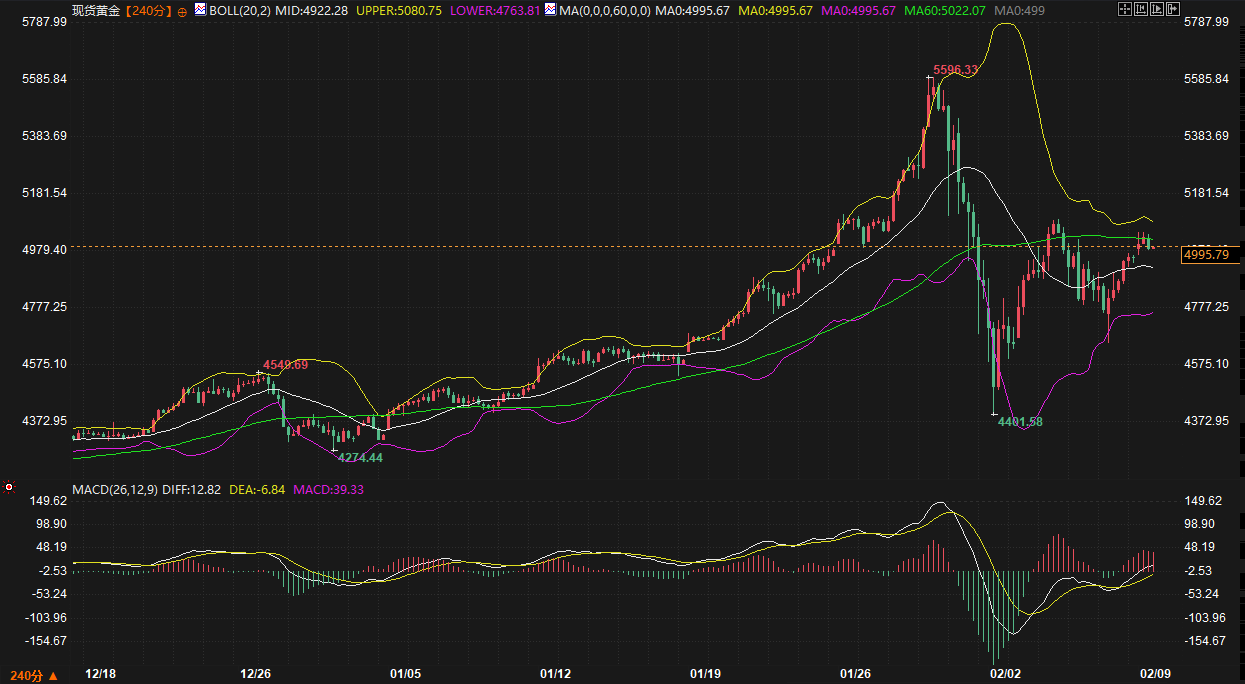This screenshot has width=1245, height=684.
Task: Click the 4274.44 low price label
Action: coord(359,457)
